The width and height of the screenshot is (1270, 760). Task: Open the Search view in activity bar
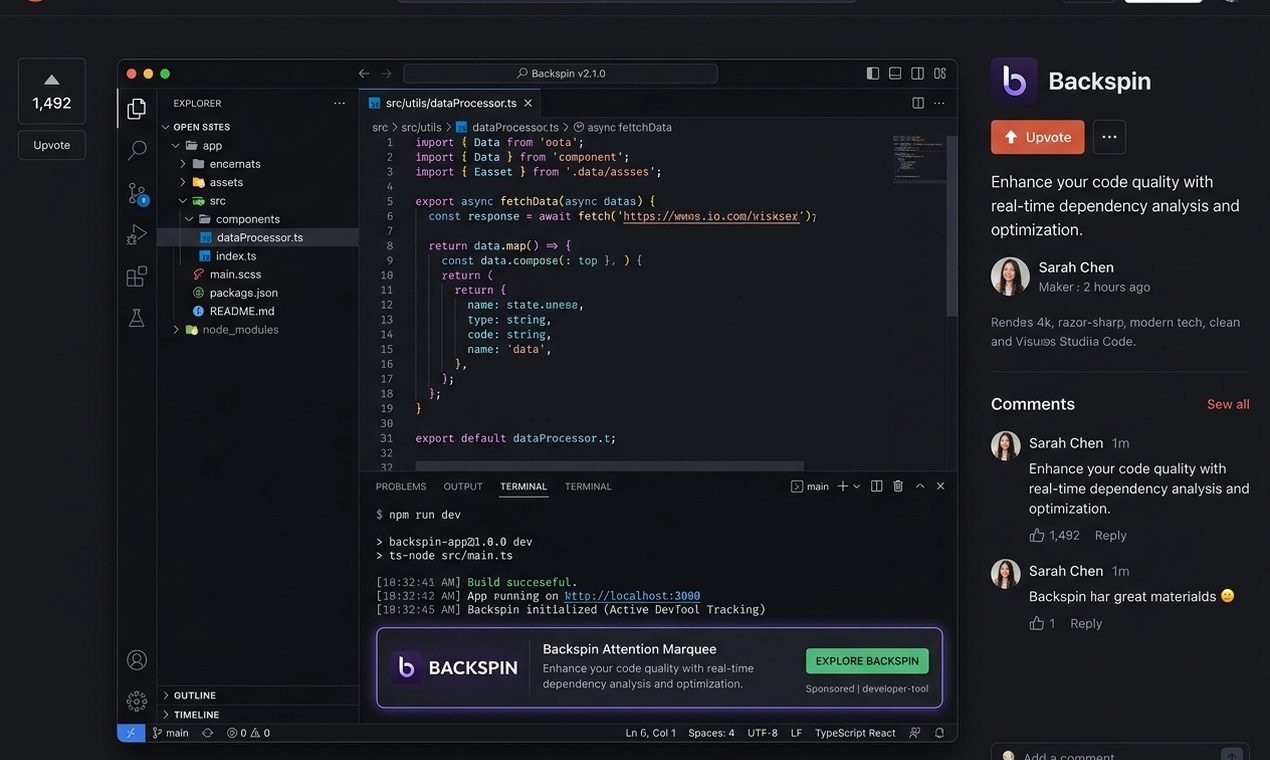[137, 151]
